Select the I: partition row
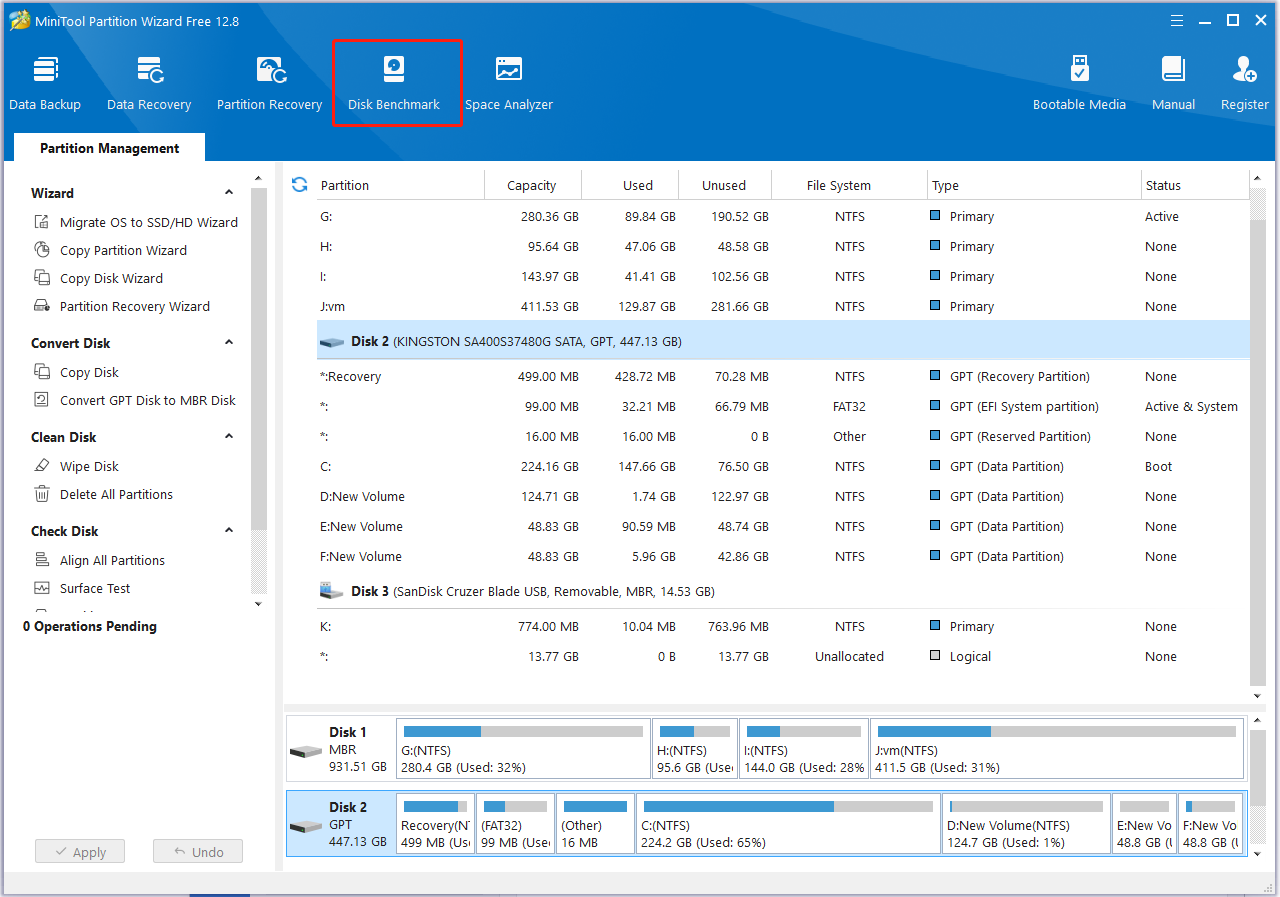Viewport: 1280px width, 897px height. coord(783,276)
